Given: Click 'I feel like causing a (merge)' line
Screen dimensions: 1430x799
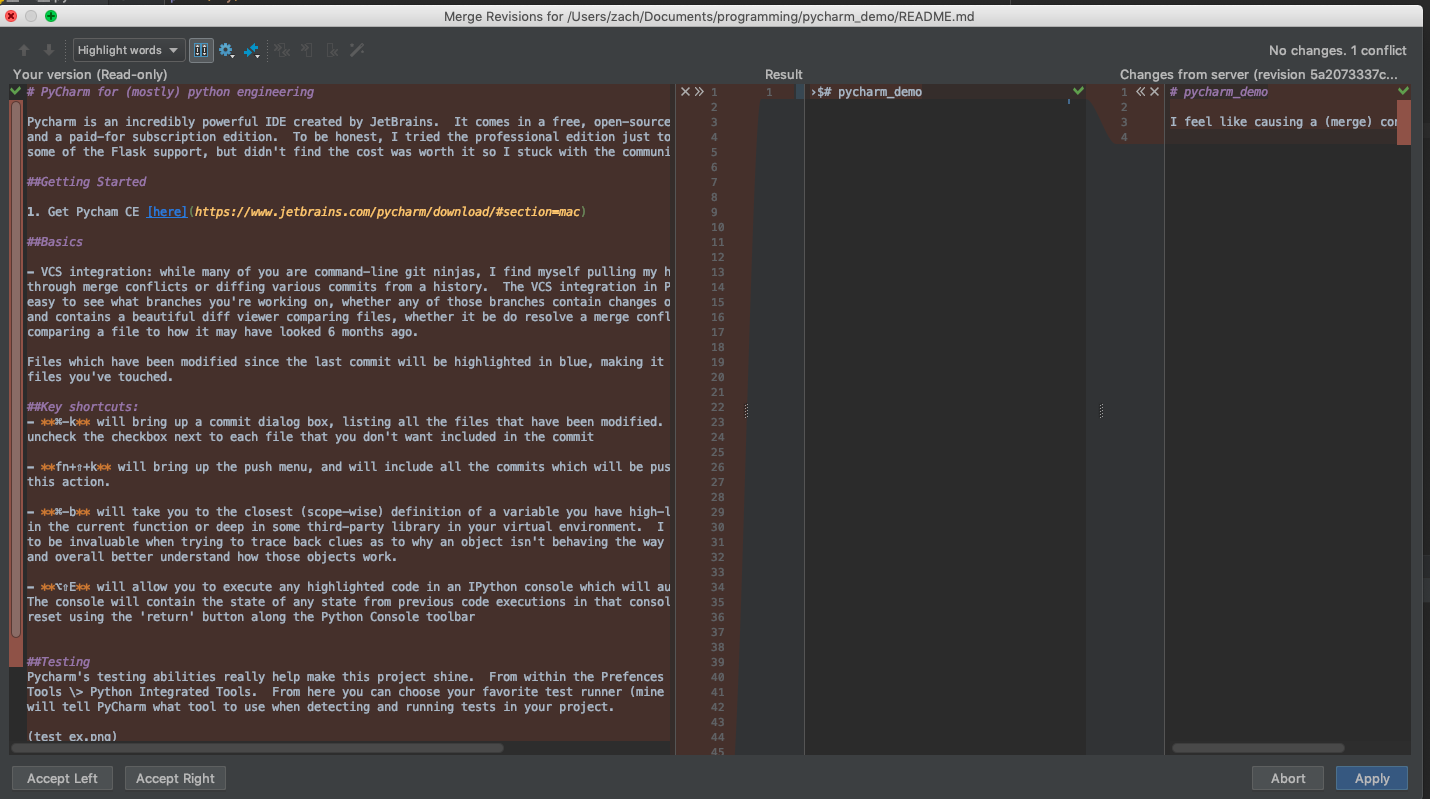Looking at the screenshot, I should [1282, 122].
